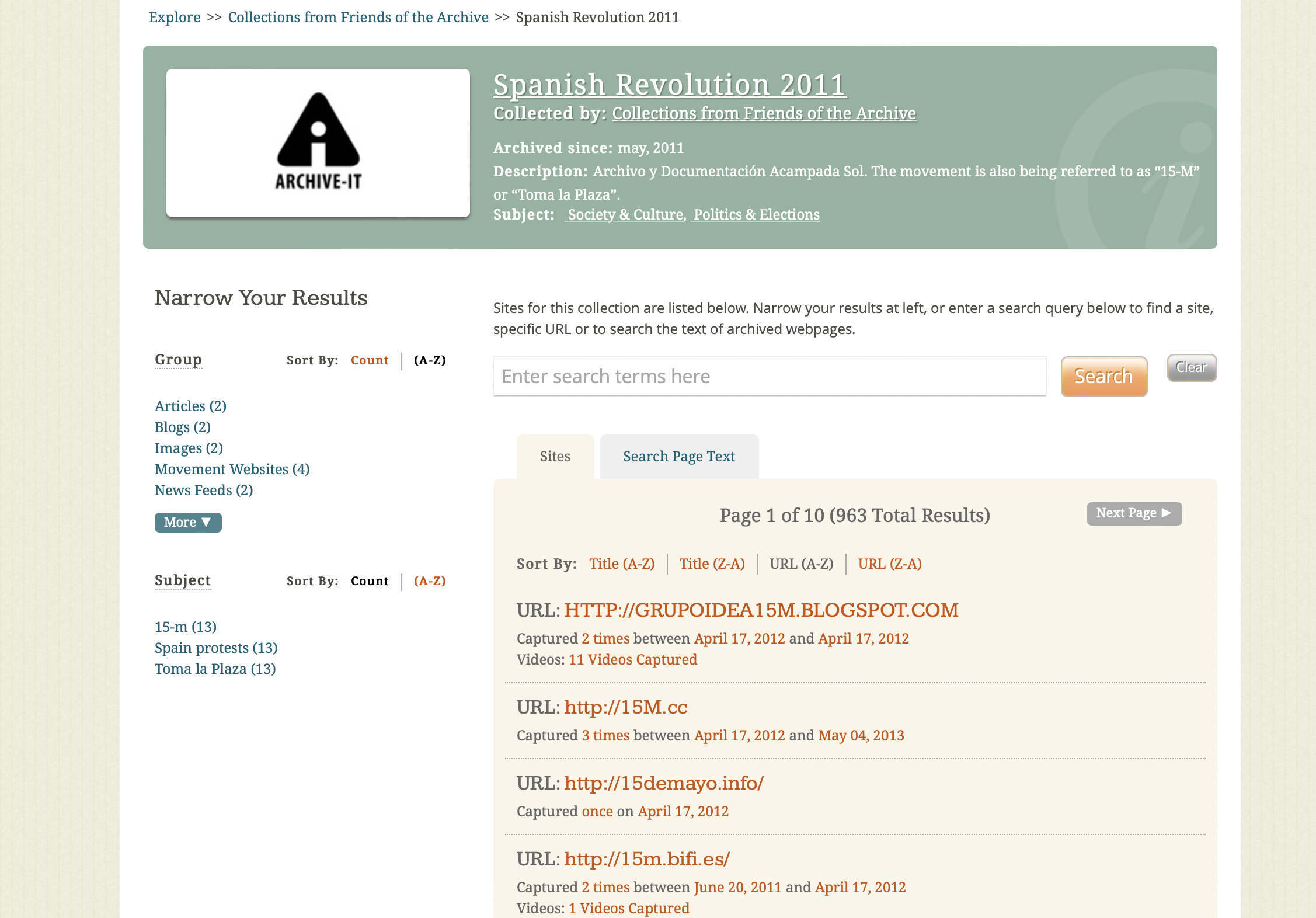Filter by 15-m (13) subject
The height and width of the screenshot is (918, 1316).
186,627
